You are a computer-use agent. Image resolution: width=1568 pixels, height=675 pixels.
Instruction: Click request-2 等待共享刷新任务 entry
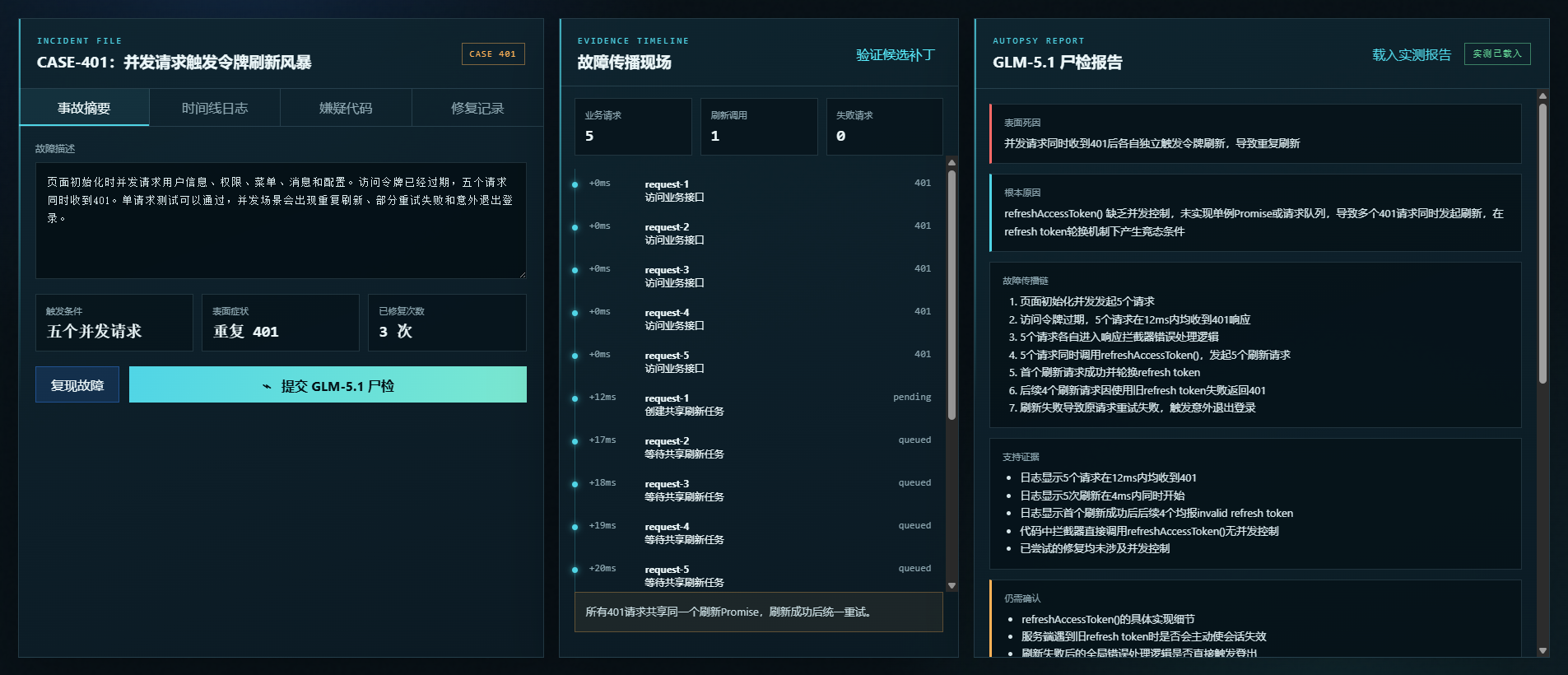[684, 448]
